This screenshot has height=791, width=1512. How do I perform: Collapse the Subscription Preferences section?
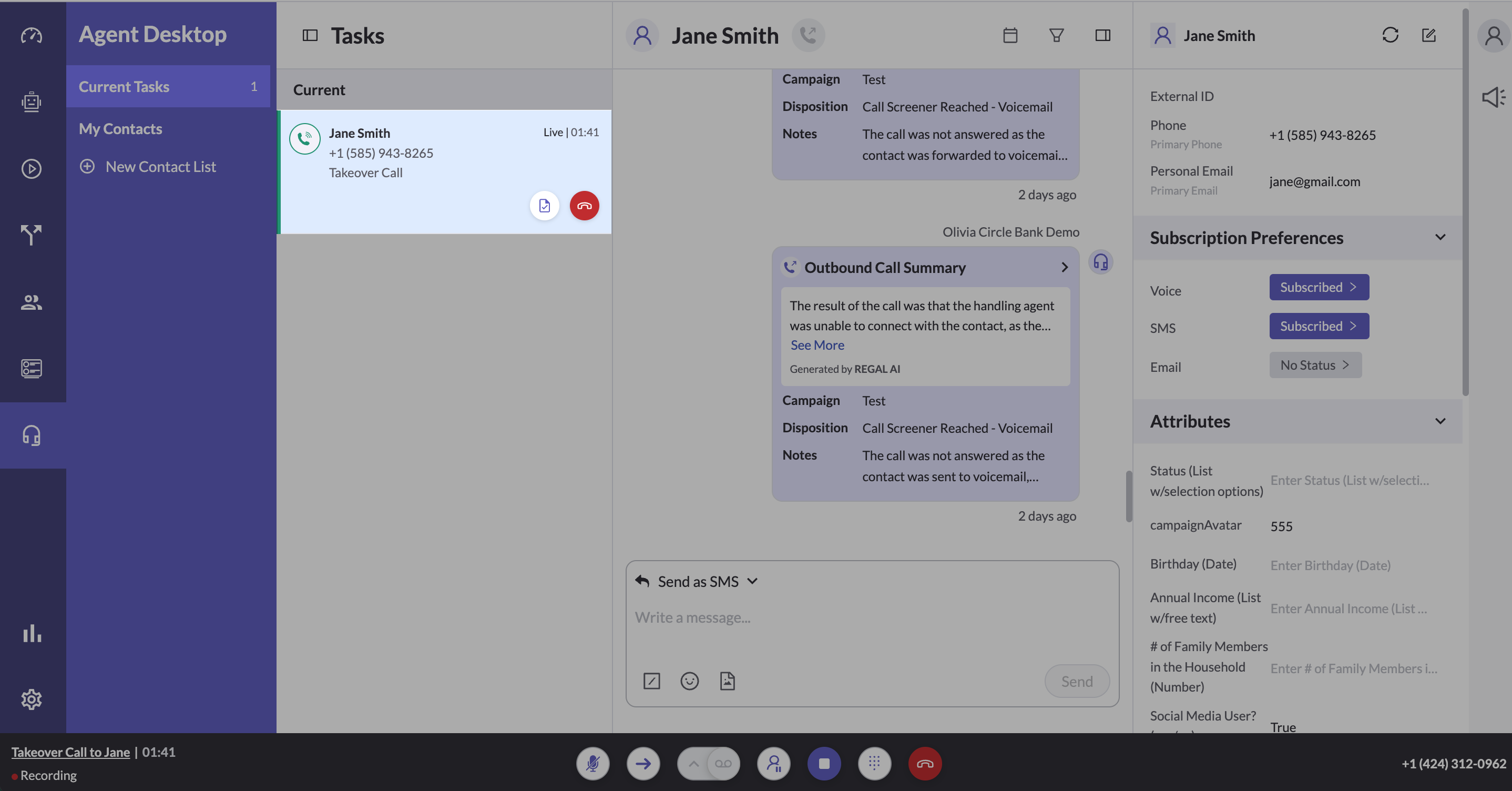coord(1439,237)
